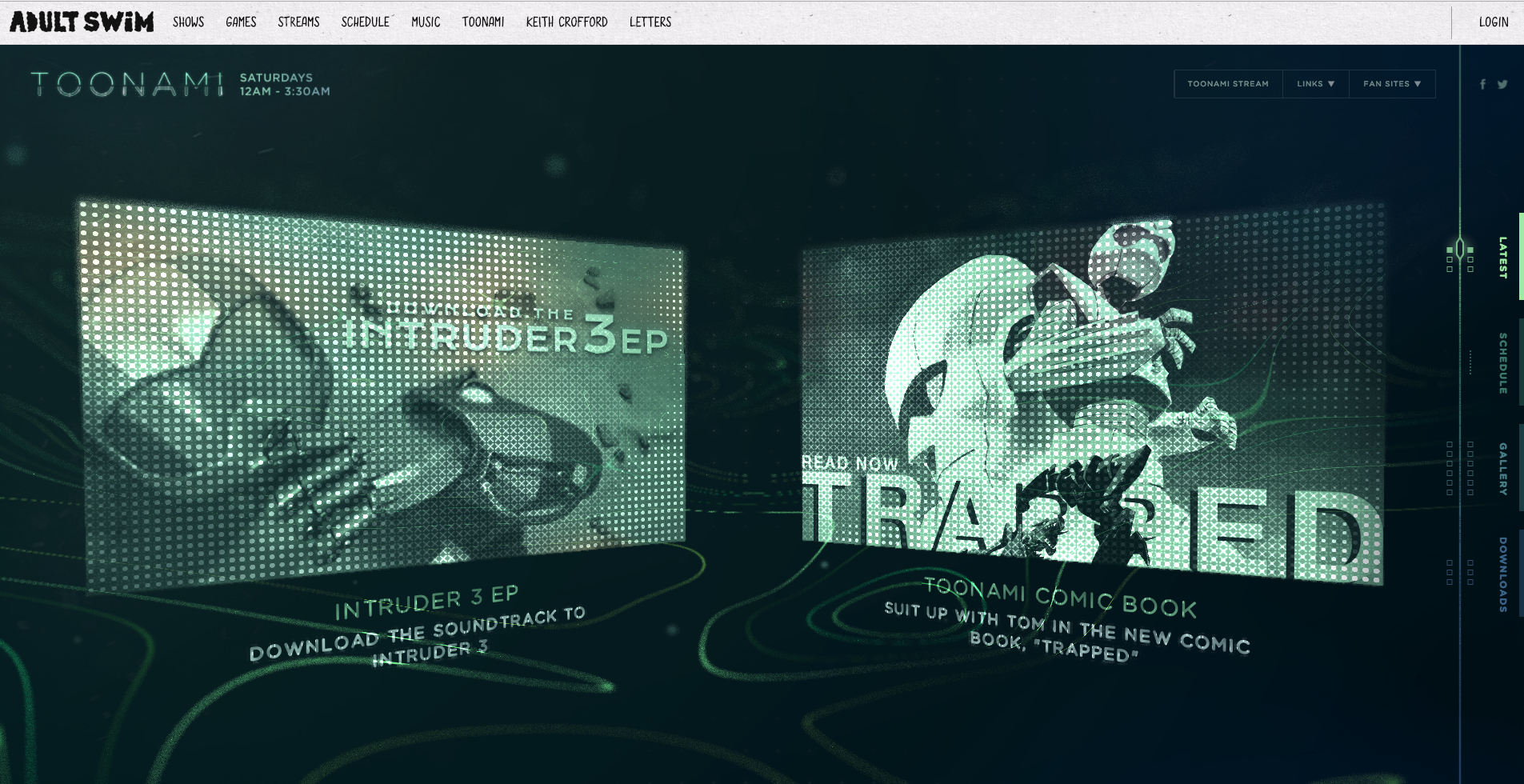Open the Twitter bird icon link
Image resolution: width=1524 pixels, height=784 pixels.
pos(1502,84)
